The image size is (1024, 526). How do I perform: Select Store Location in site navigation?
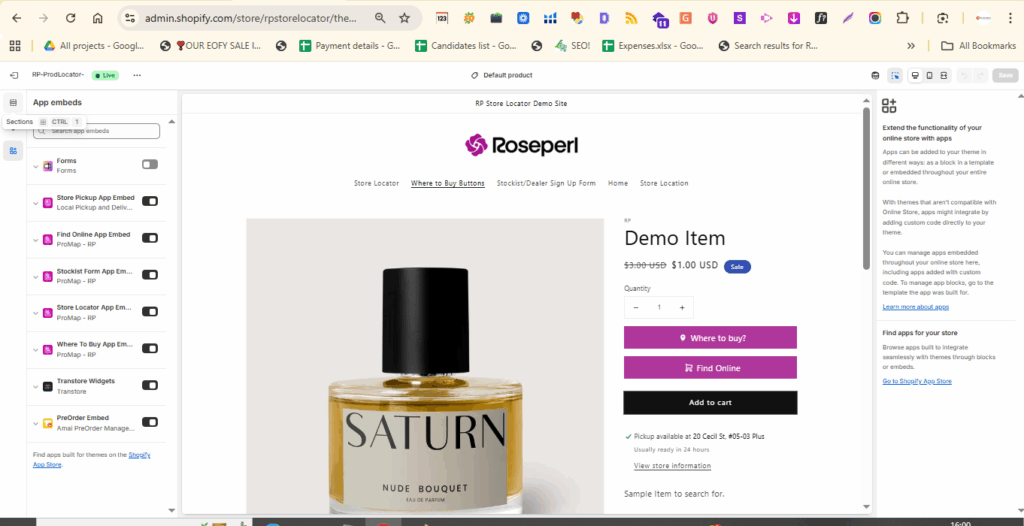click(x=664, y=183)
